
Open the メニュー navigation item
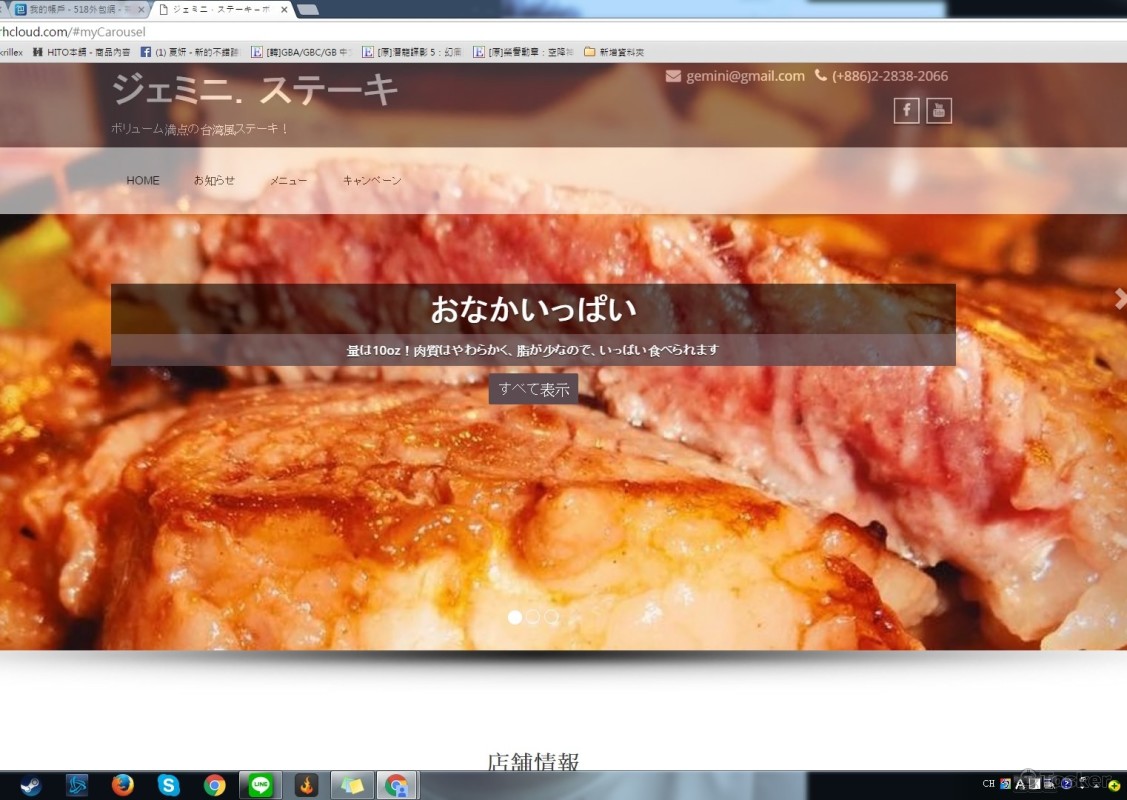(x=288, y=181)
